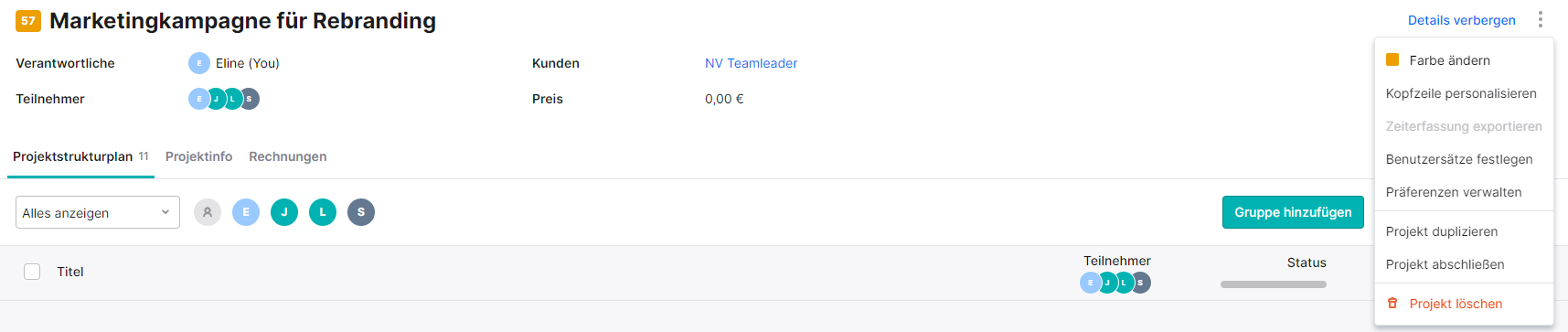
Task: Click the Details verbergen link
Action: 1461,20
